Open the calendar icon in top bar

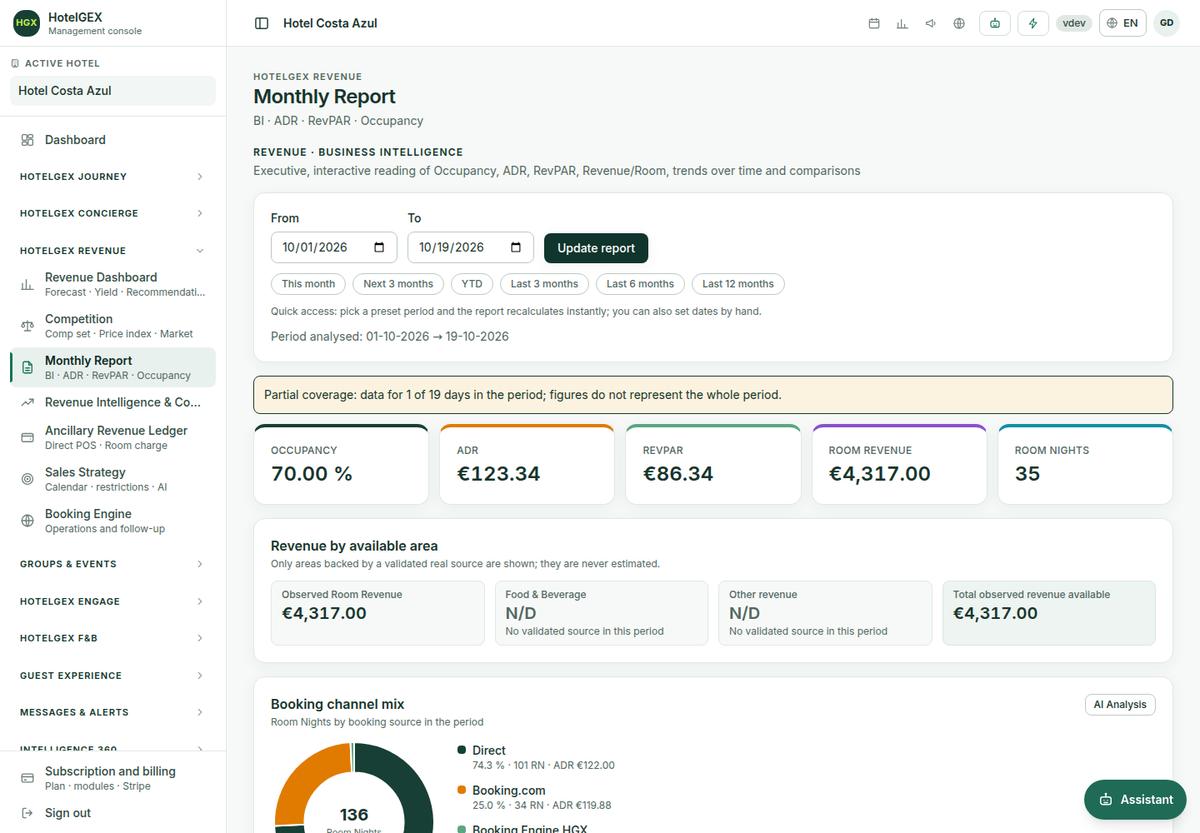click(874, 23)
